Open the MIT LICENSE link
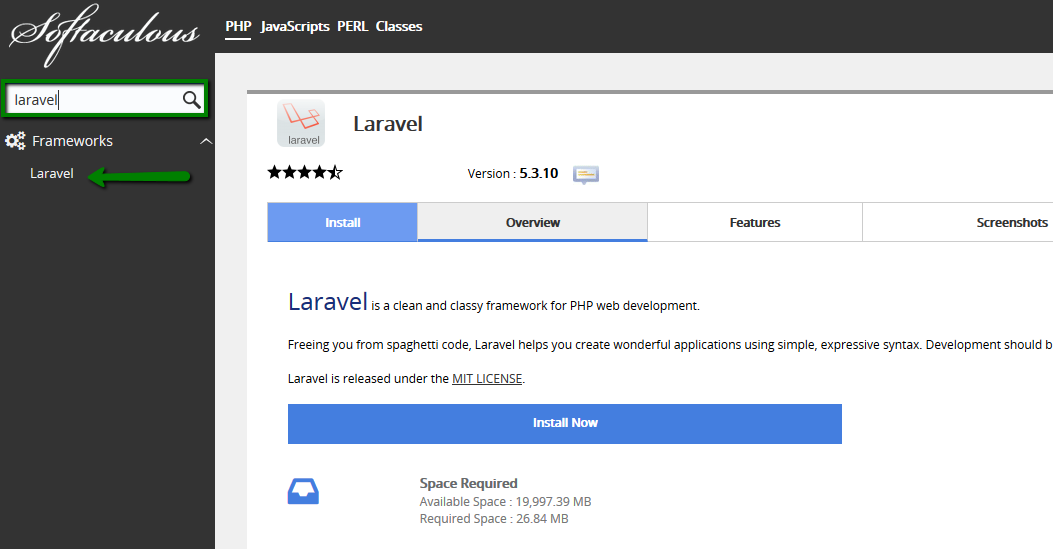 point(487,379)
